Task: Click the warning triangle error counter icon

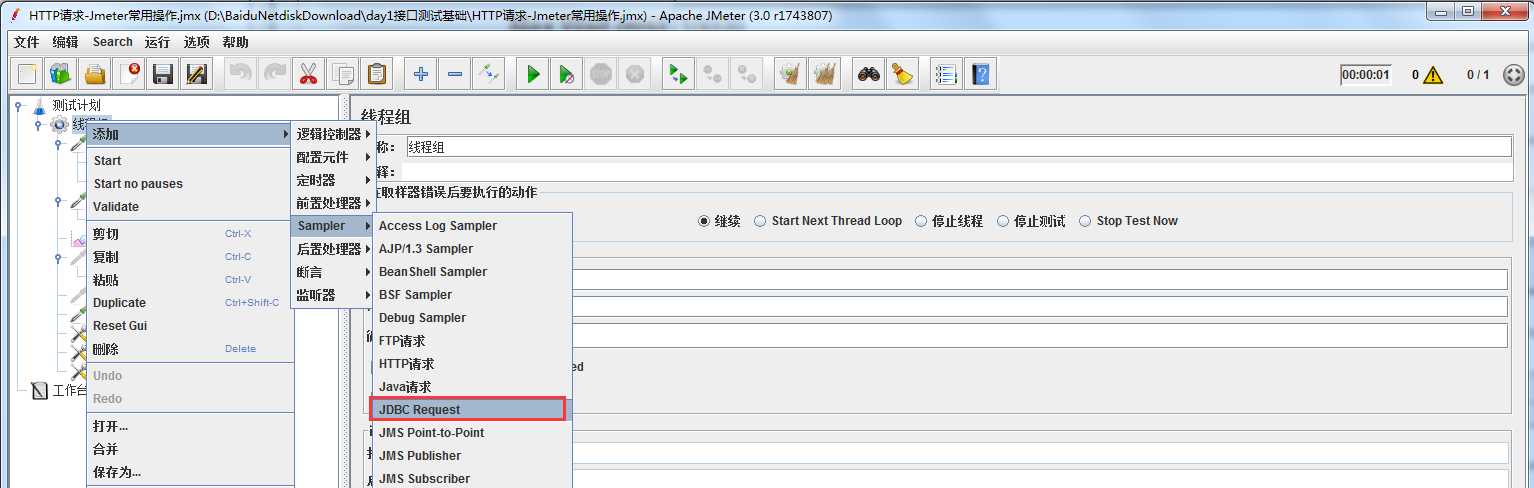Action: coord(1433,75)
